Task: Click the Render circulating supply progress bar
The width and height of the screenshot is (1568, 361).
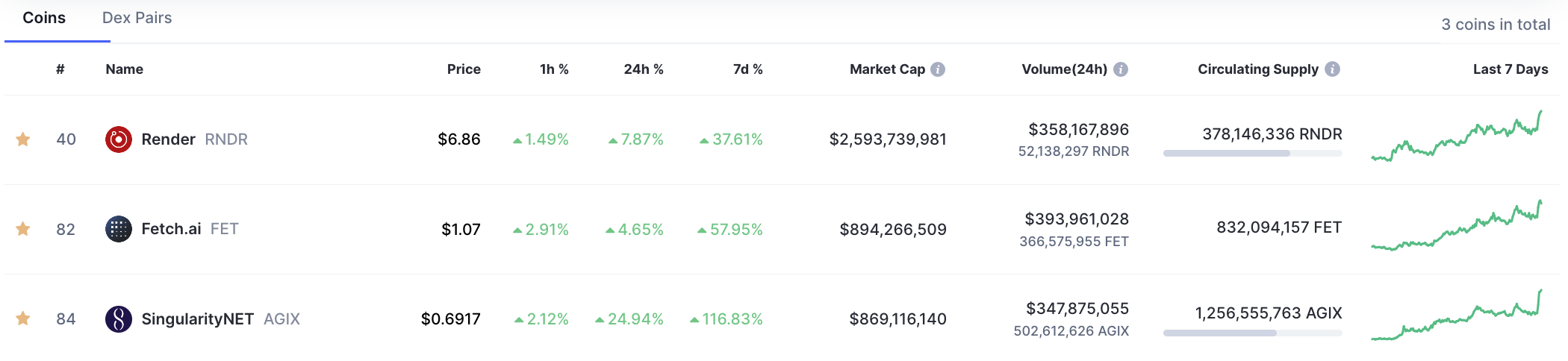Action: click(x=1252, y=154)
